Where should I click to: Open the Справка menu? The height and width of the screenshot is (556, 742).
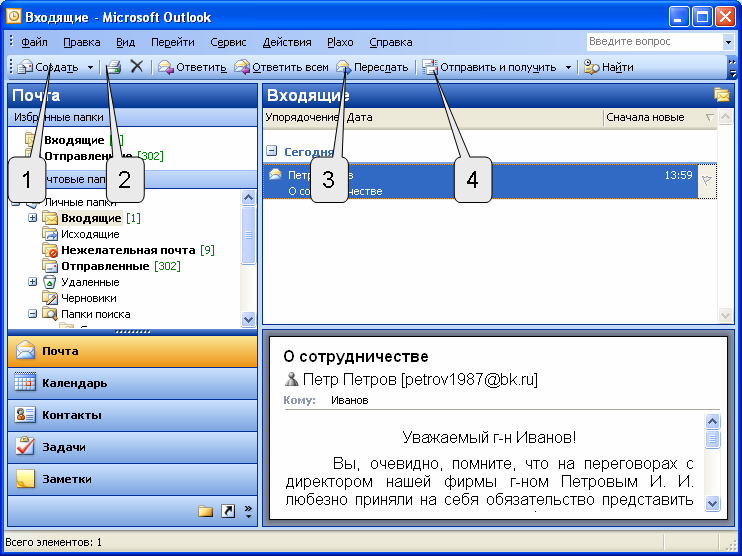[390, 42]
